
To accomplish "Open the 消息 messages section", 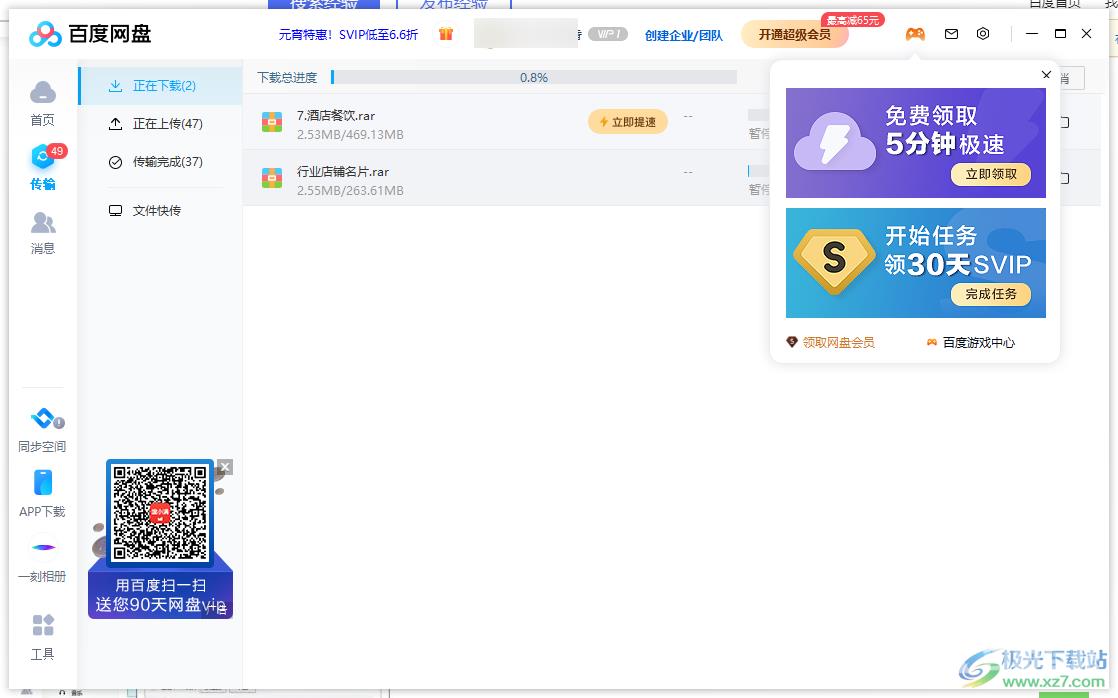I will click(x=43, y=233).
